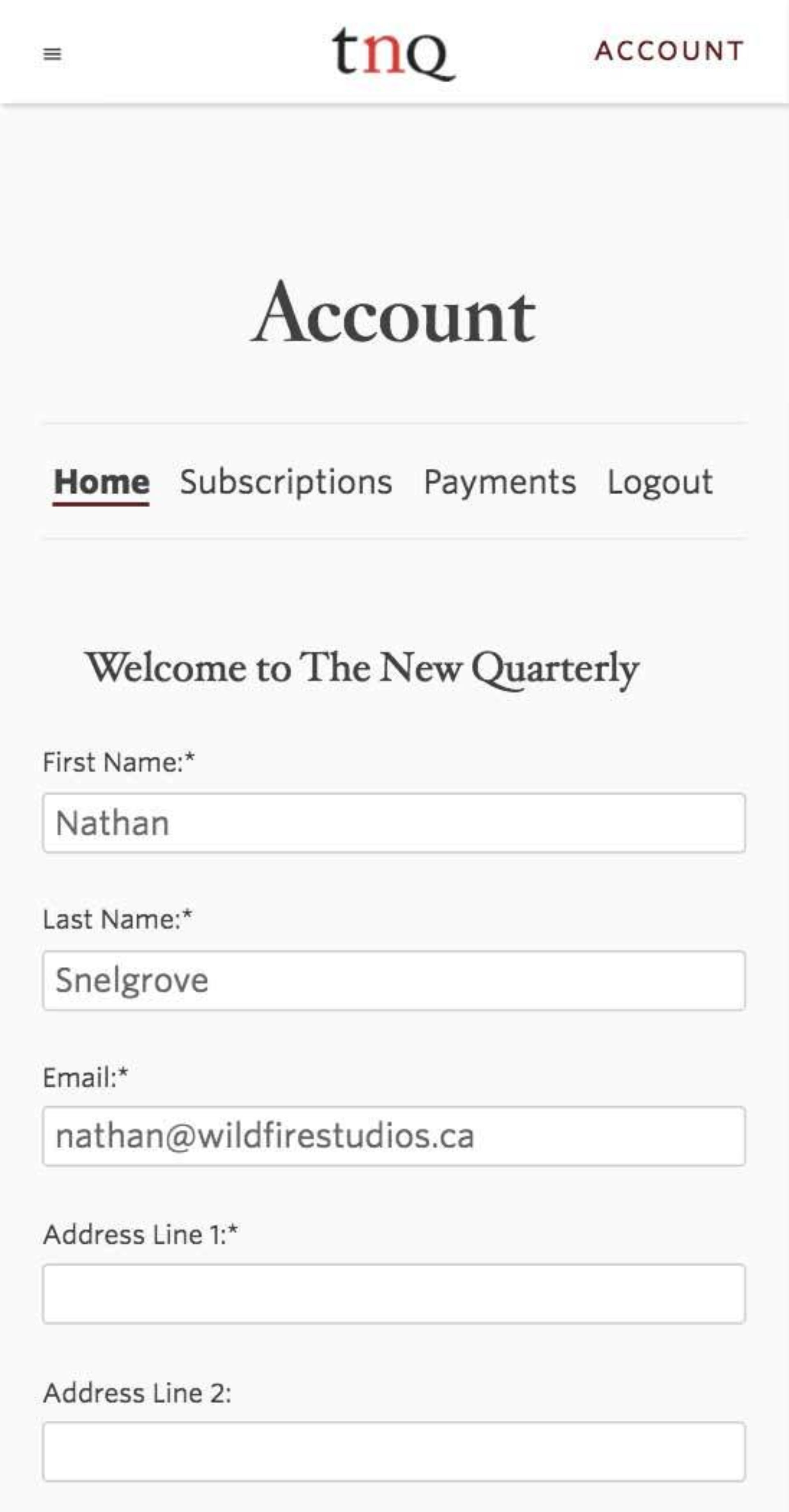Click the empty Address Line 1 field

[394, 1294]
